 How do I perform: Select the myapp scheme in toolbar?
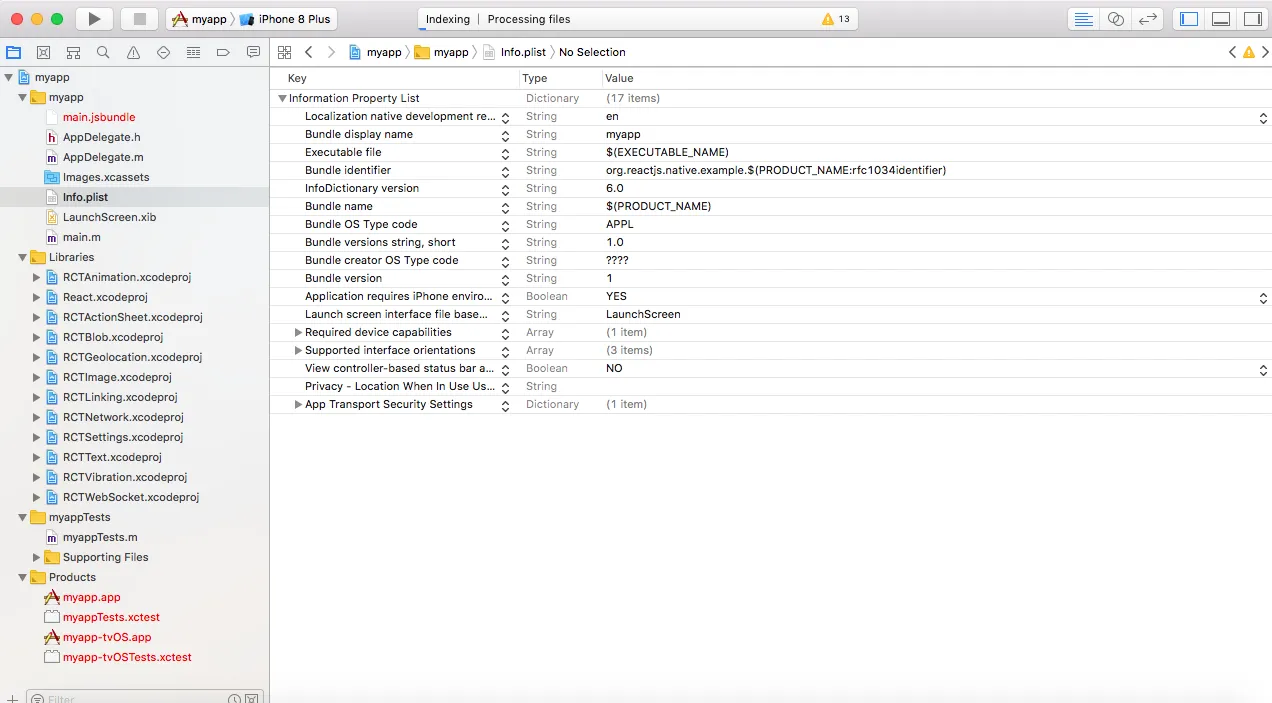[x=198, y=19]
